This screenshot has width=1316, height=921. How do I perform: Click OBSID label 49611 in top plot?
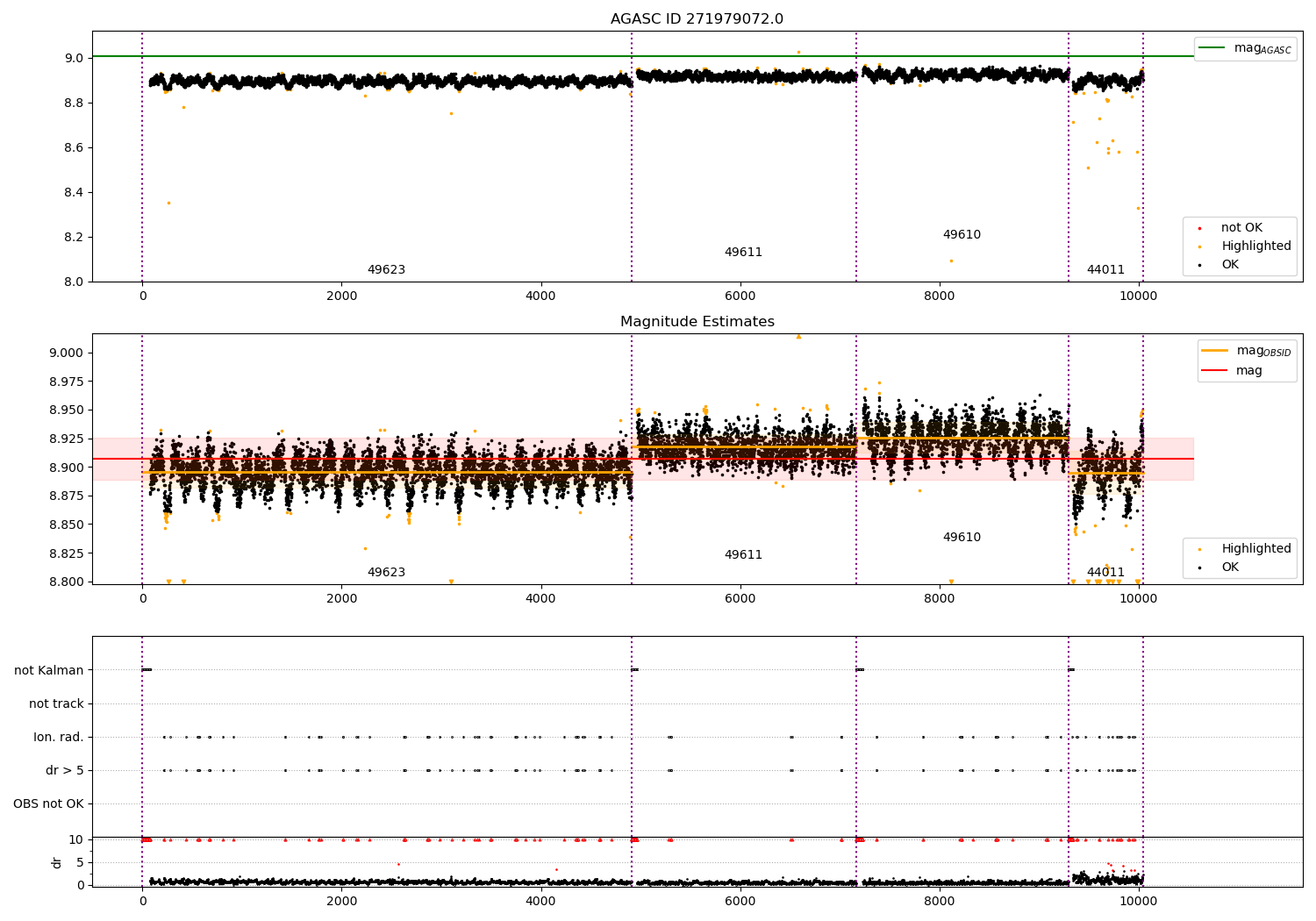(743, 253)
